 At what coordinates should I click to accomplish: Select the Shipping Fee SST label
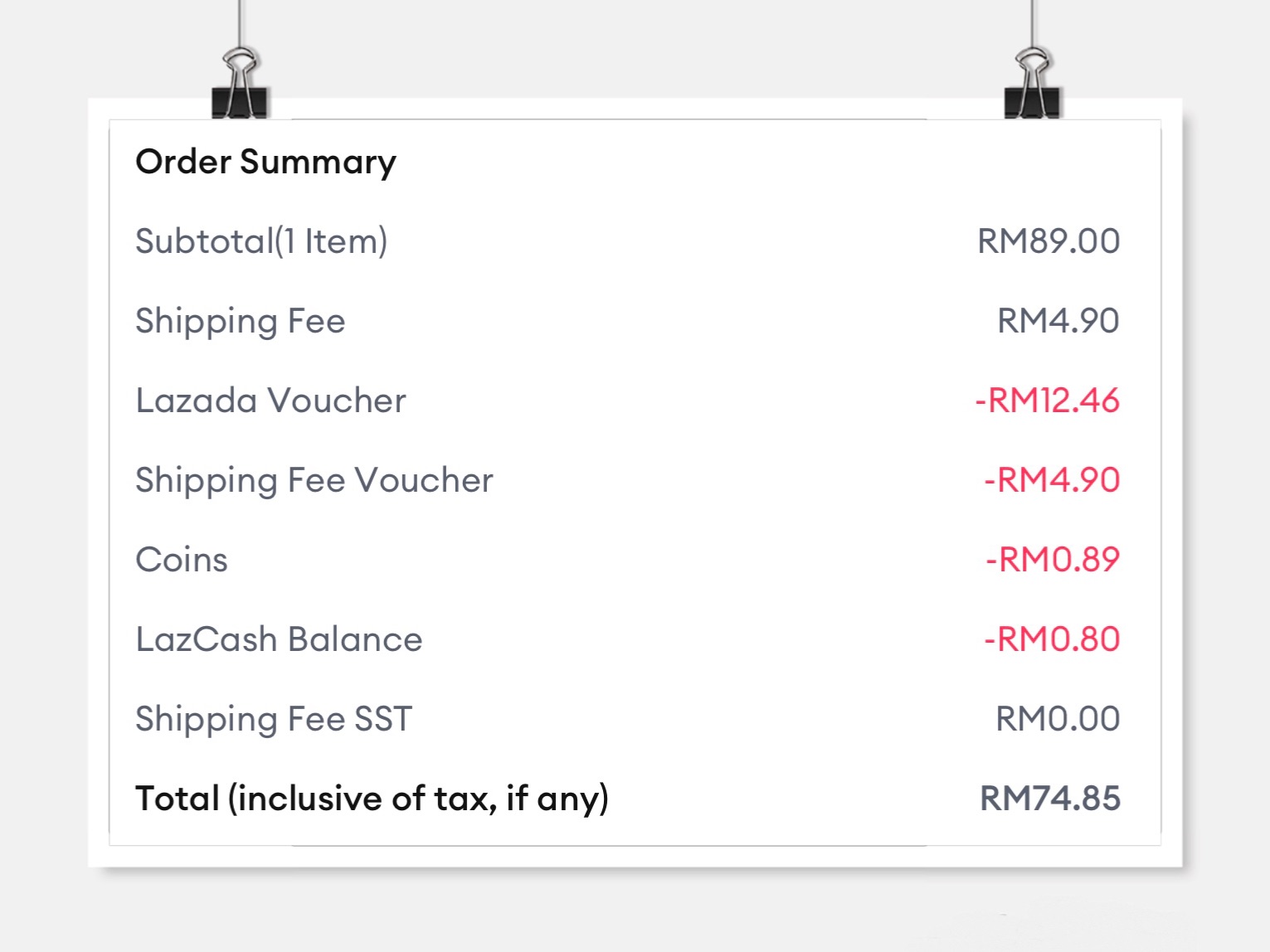click(274, 719)
